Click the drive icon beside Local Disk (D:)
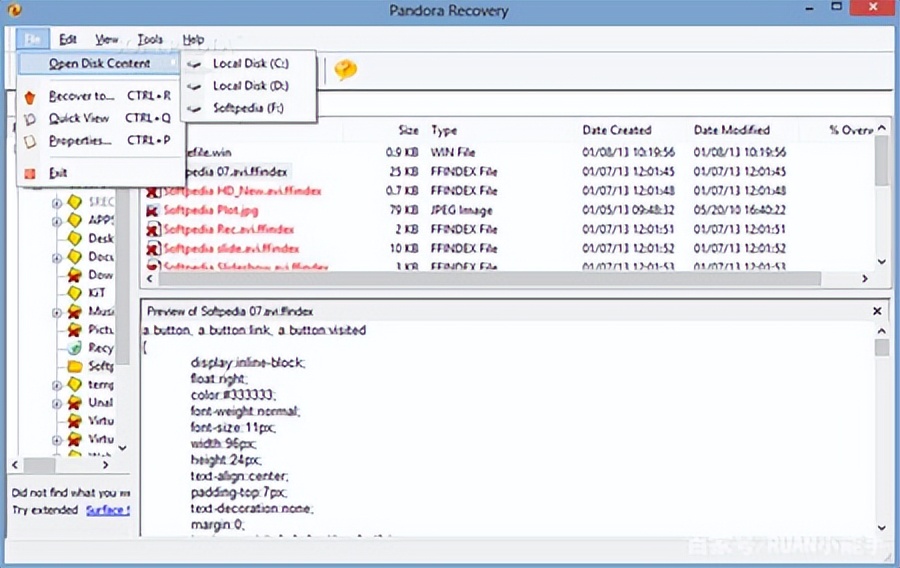900x568 pixels. [195, 87]
